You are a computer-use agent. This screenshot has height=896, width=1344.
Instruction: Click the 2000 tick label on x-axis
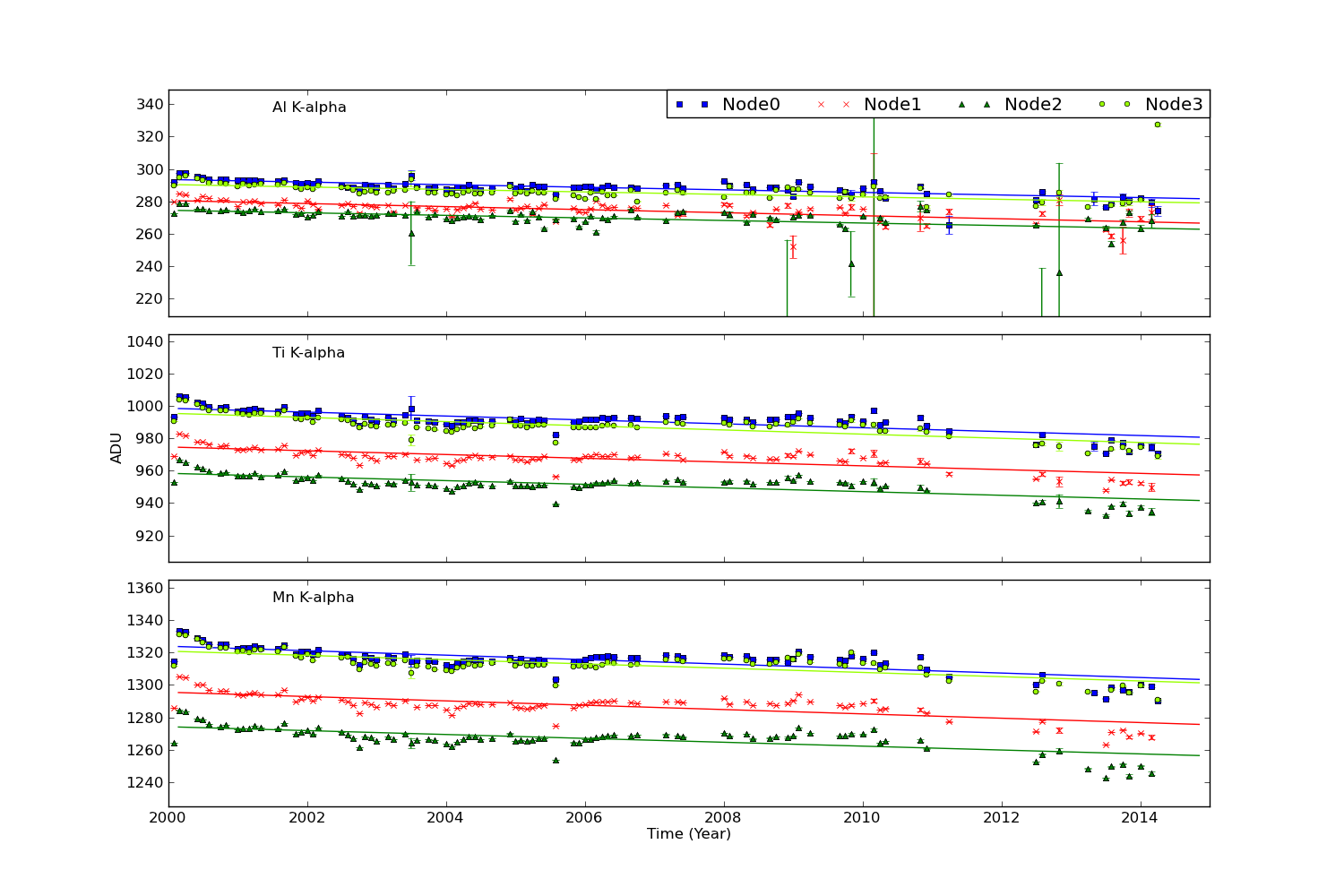(168, 817)
